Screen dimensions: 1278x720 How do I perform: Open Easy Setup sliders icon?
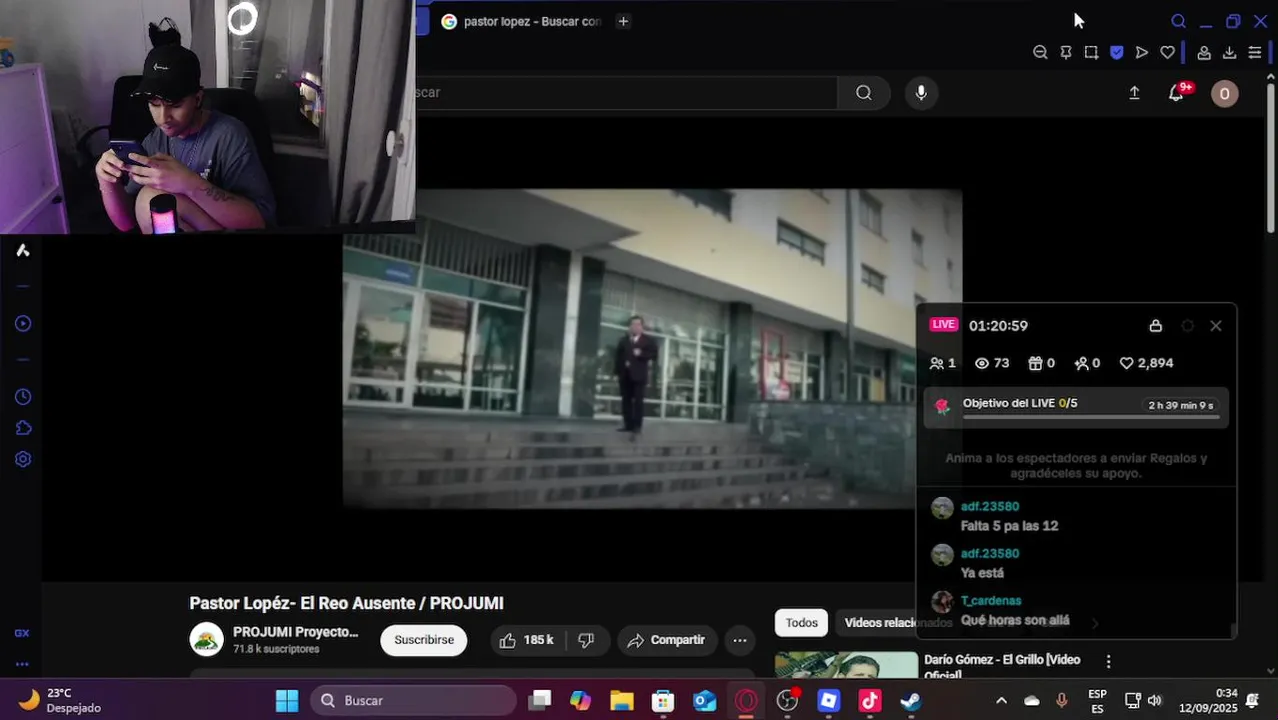click(x=1255, y=52)
